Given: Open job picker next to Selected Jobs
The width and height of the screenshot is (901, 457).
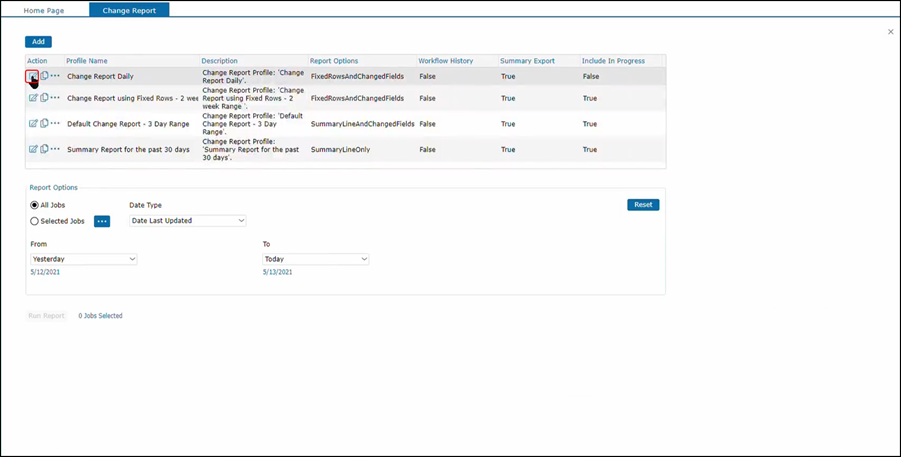Looking at the screenshot, I should [102, 221].
